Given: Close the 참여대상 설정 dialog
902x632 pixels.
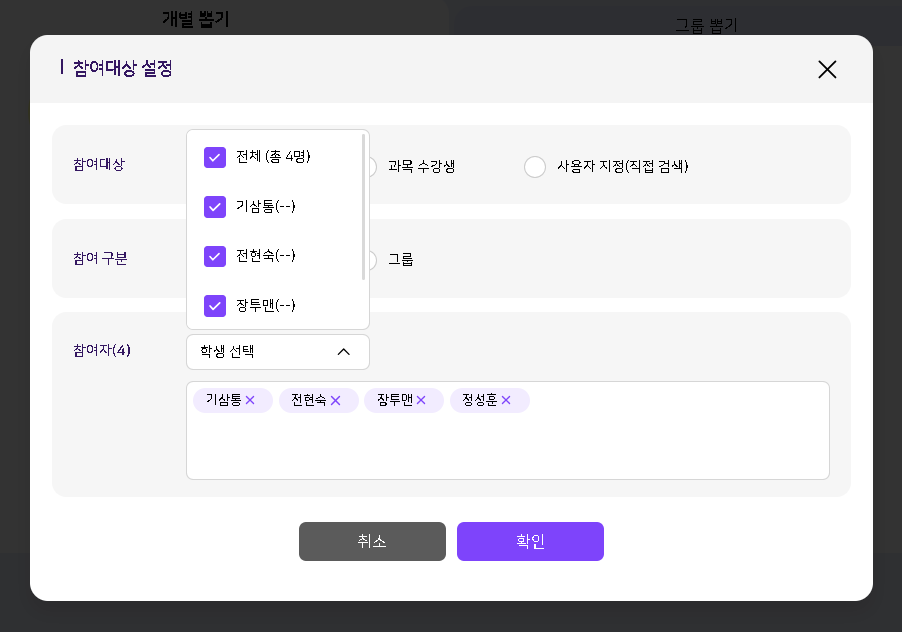Looking at the screenshot, I should click(827, 69).
